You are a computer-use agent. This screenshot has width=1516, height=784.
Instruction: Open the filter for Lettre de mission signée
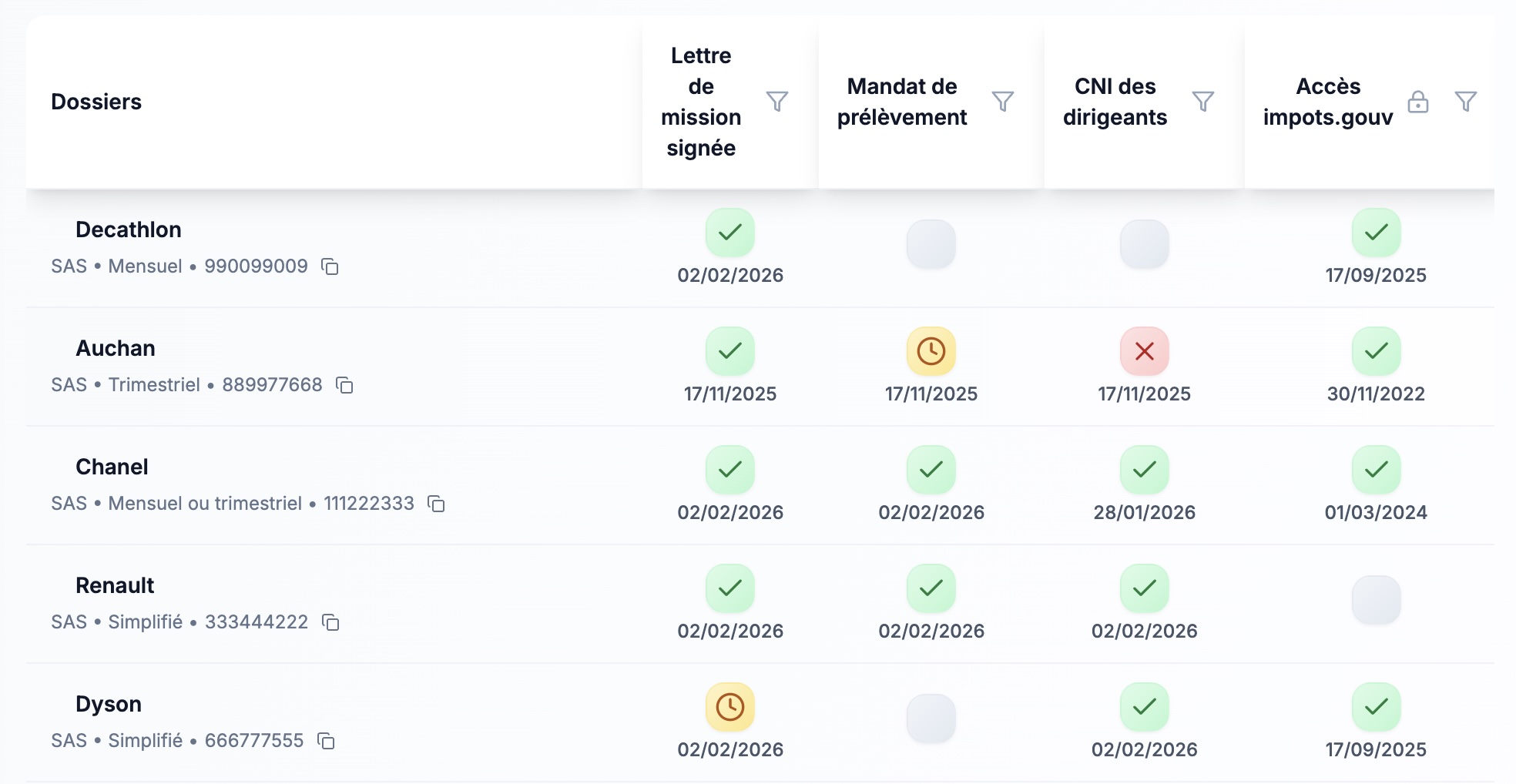[x=778, y=101]
